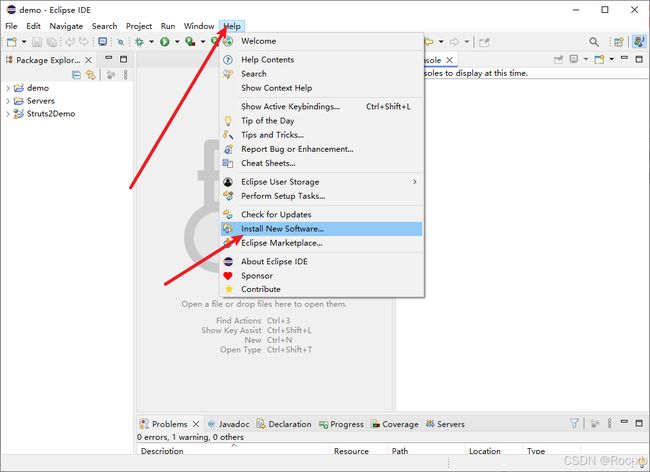Click the Problems view filter funnel icon
Viewport: 650px width, 472px height.
(x=574, y=423)
